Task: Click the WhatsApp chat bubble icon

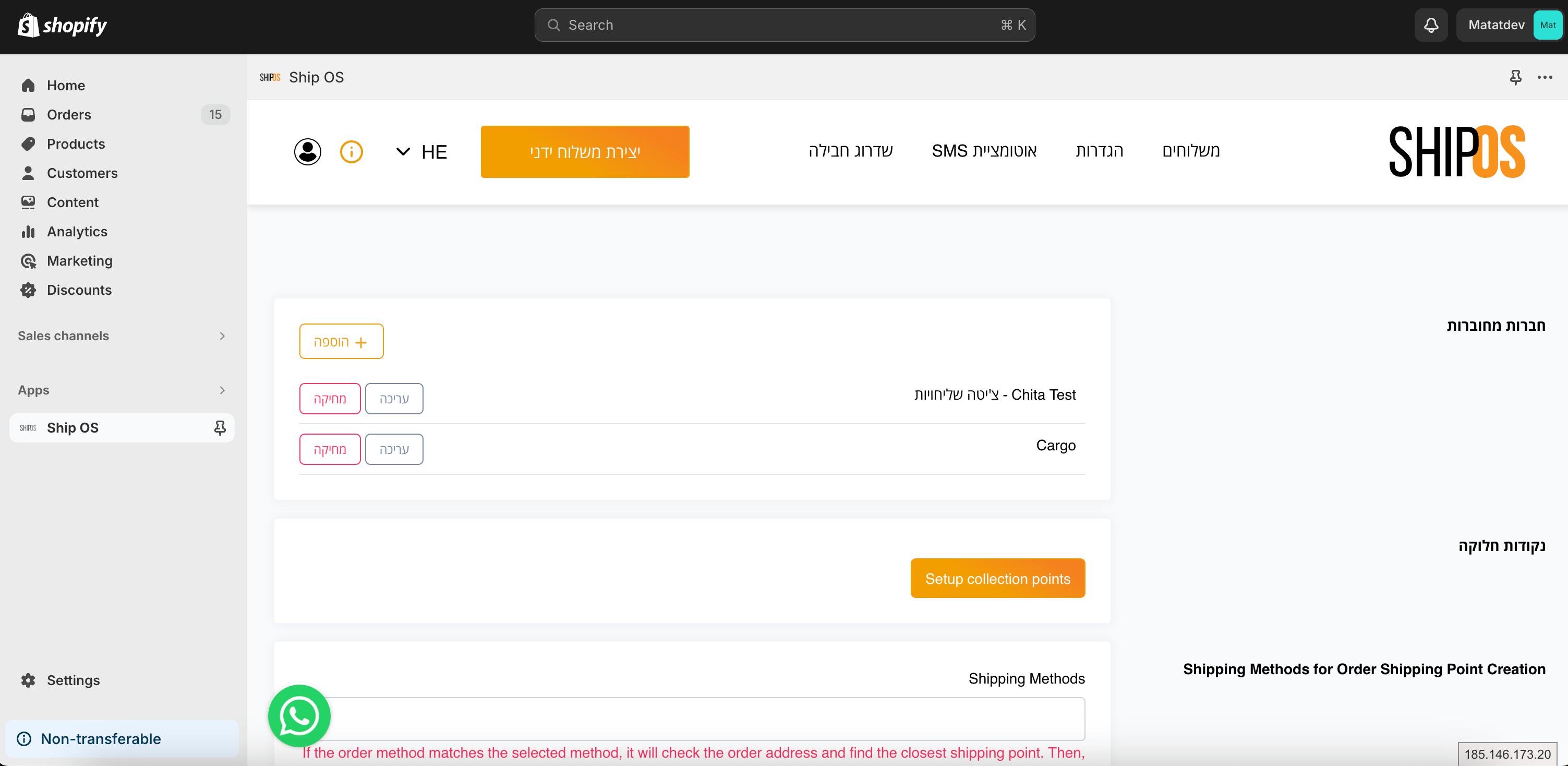Action: point(299,715)
